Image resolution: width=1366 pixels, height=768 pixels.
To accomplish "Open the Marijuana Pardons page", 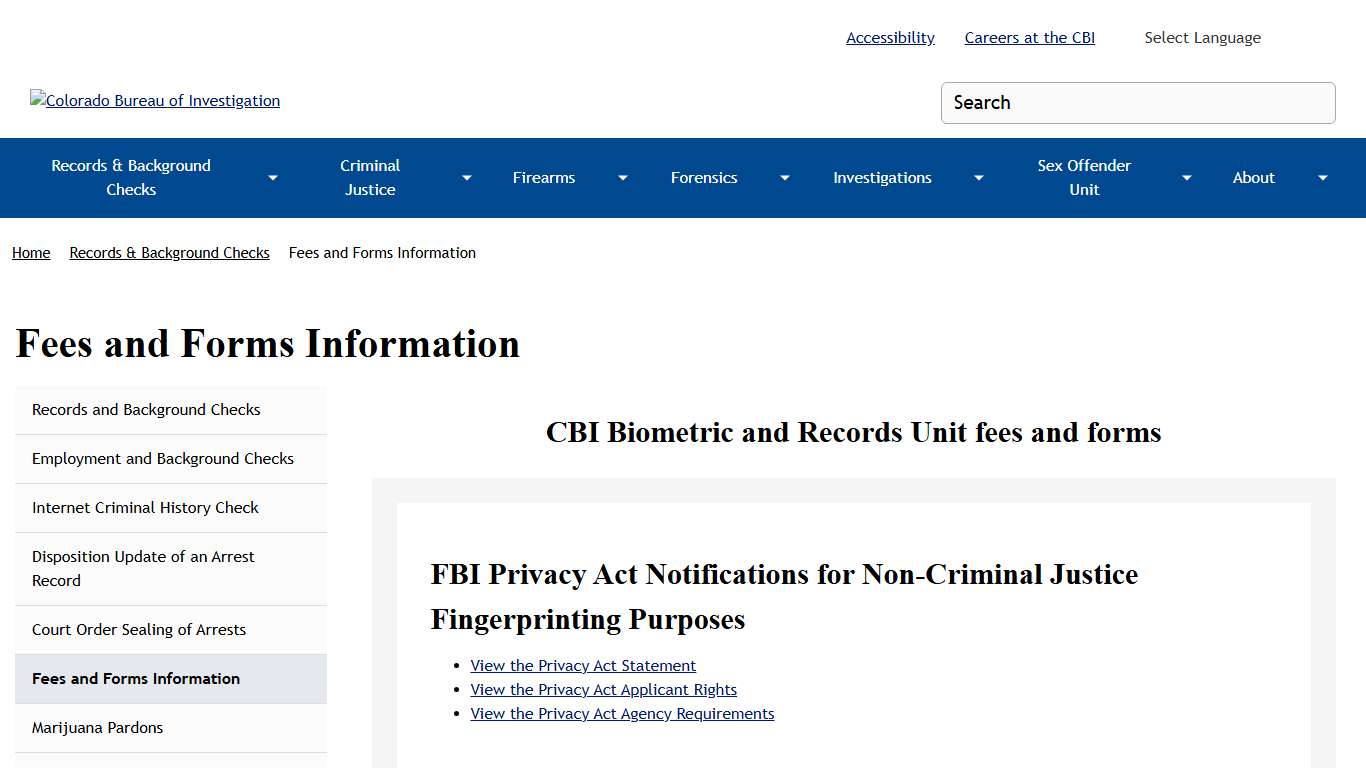I will tap(97, 727).
